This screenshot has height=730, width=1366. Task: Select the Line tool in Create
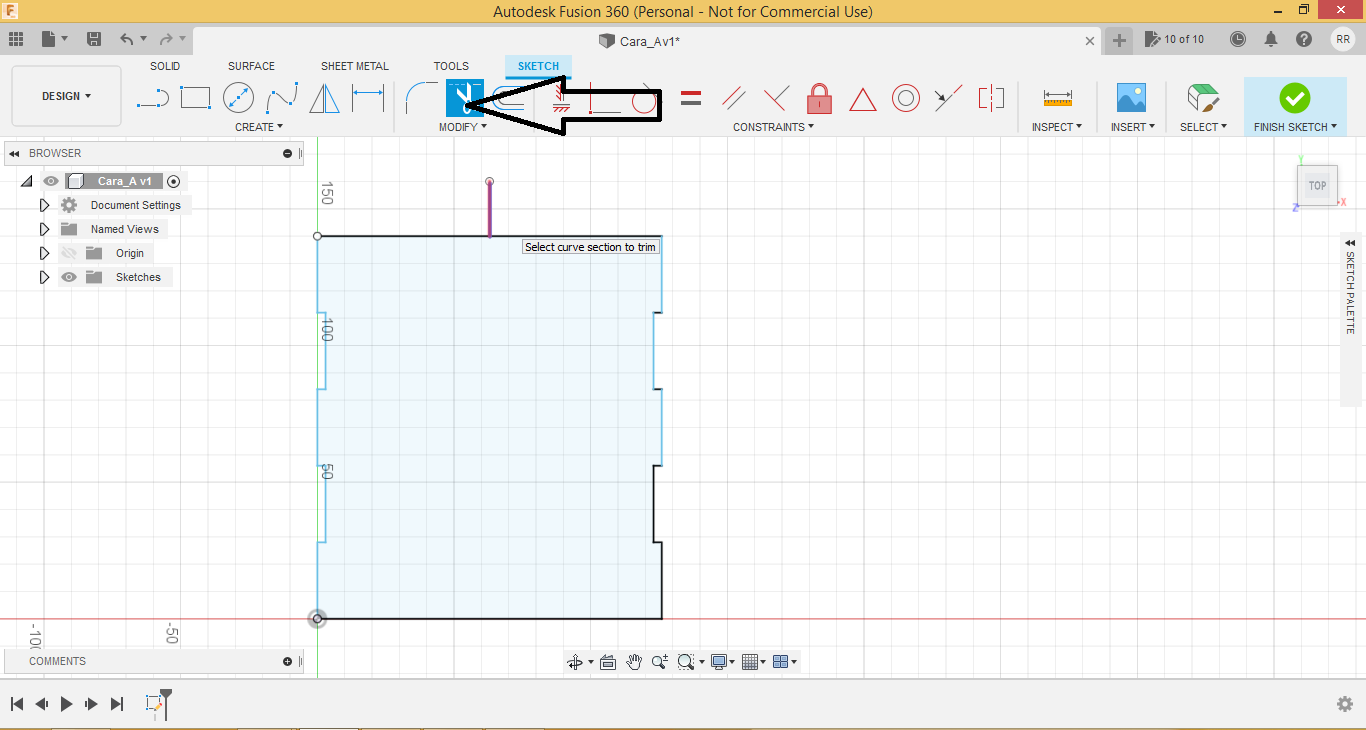(x=153, y=98)
